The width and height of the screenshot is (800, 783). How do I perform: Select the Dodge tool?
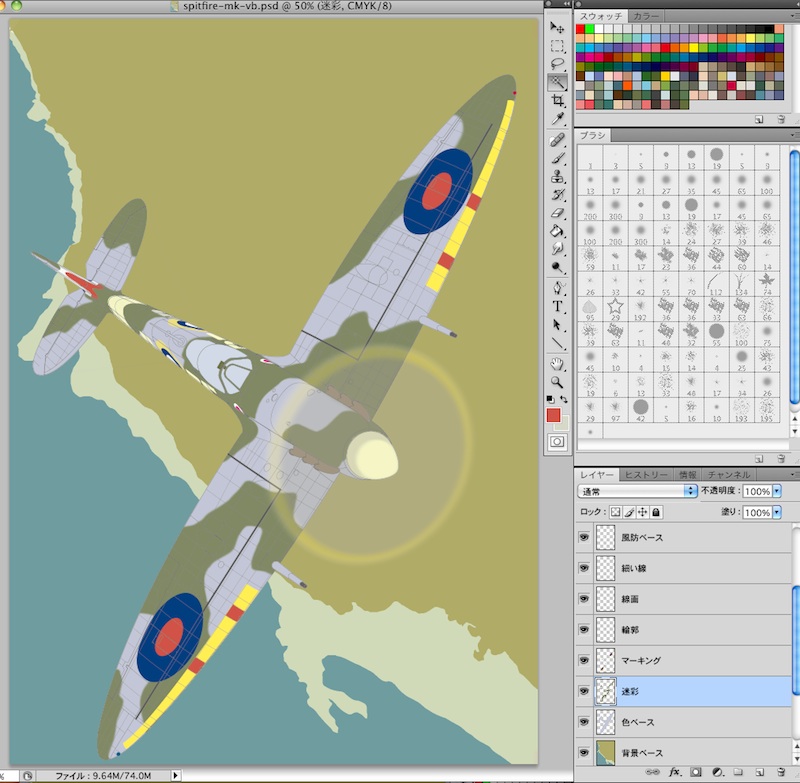[557, 267]
